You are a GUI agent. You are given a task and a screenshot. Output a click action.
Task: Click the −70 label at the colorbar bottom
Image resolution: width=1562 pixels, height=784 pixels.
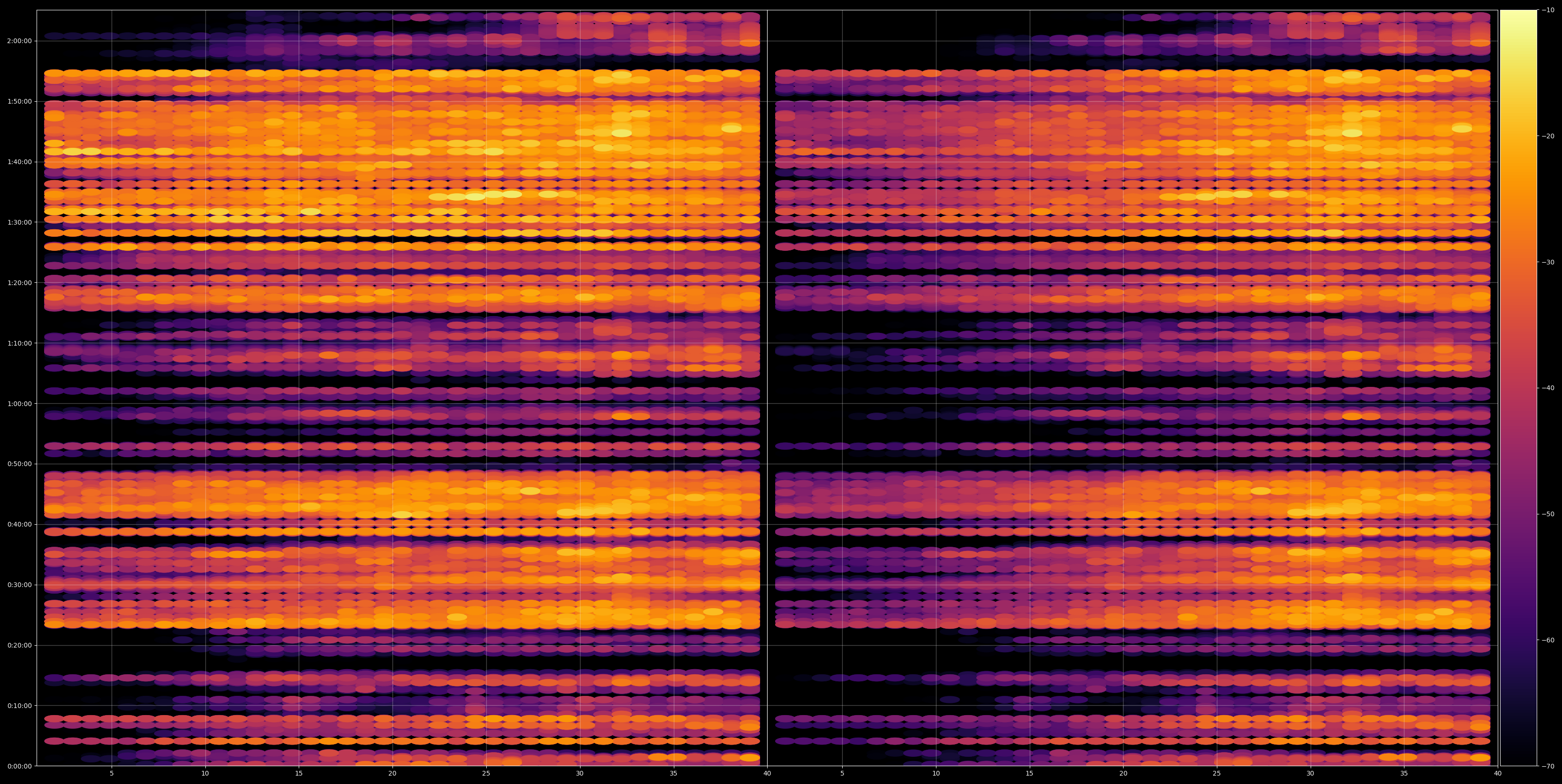click(1548, 766)
